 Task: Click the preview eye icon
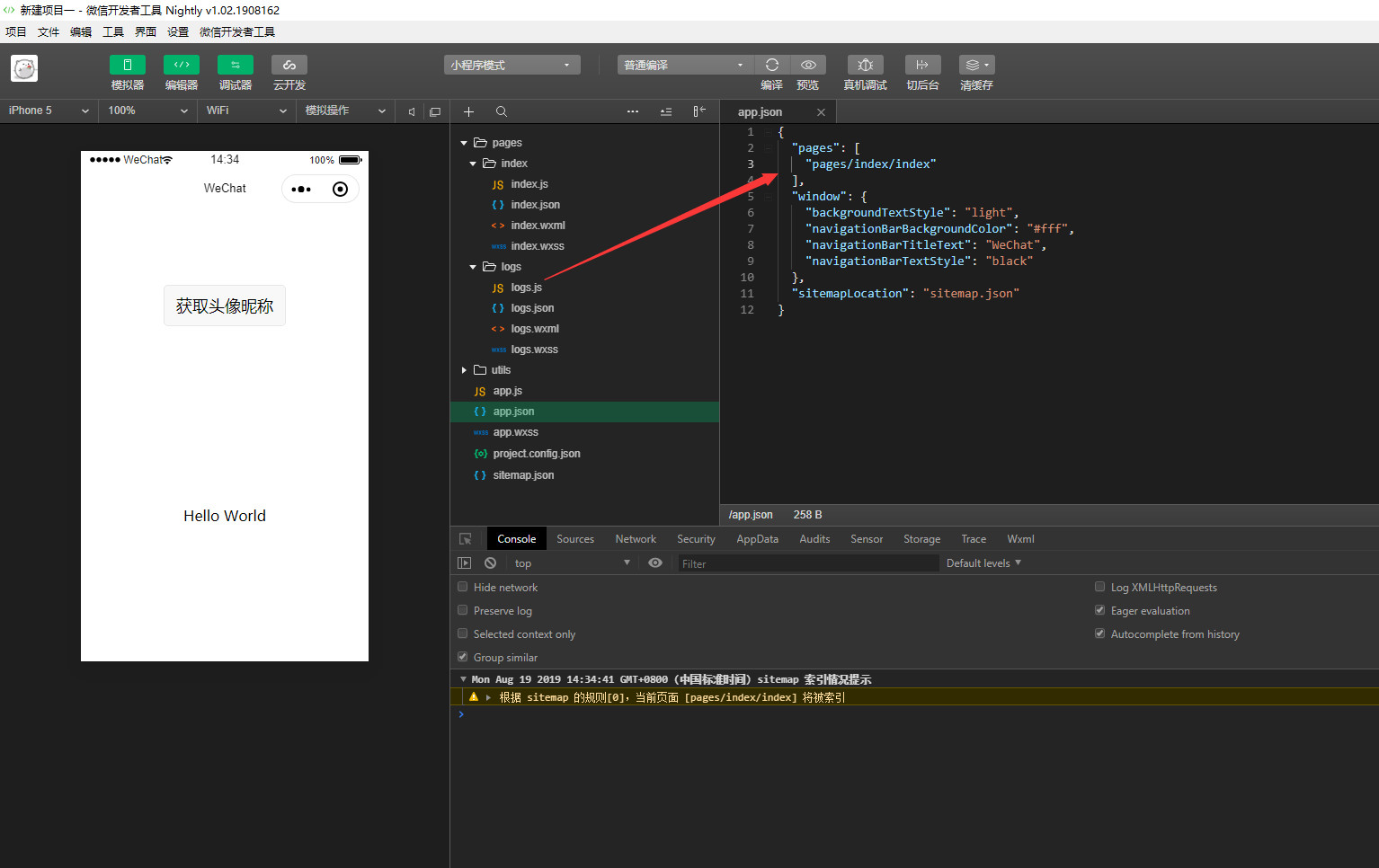tap(808, 65)
